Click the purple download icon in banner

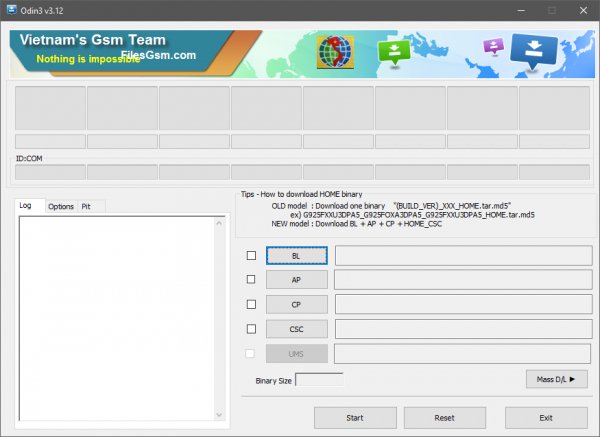click(494, 46)
